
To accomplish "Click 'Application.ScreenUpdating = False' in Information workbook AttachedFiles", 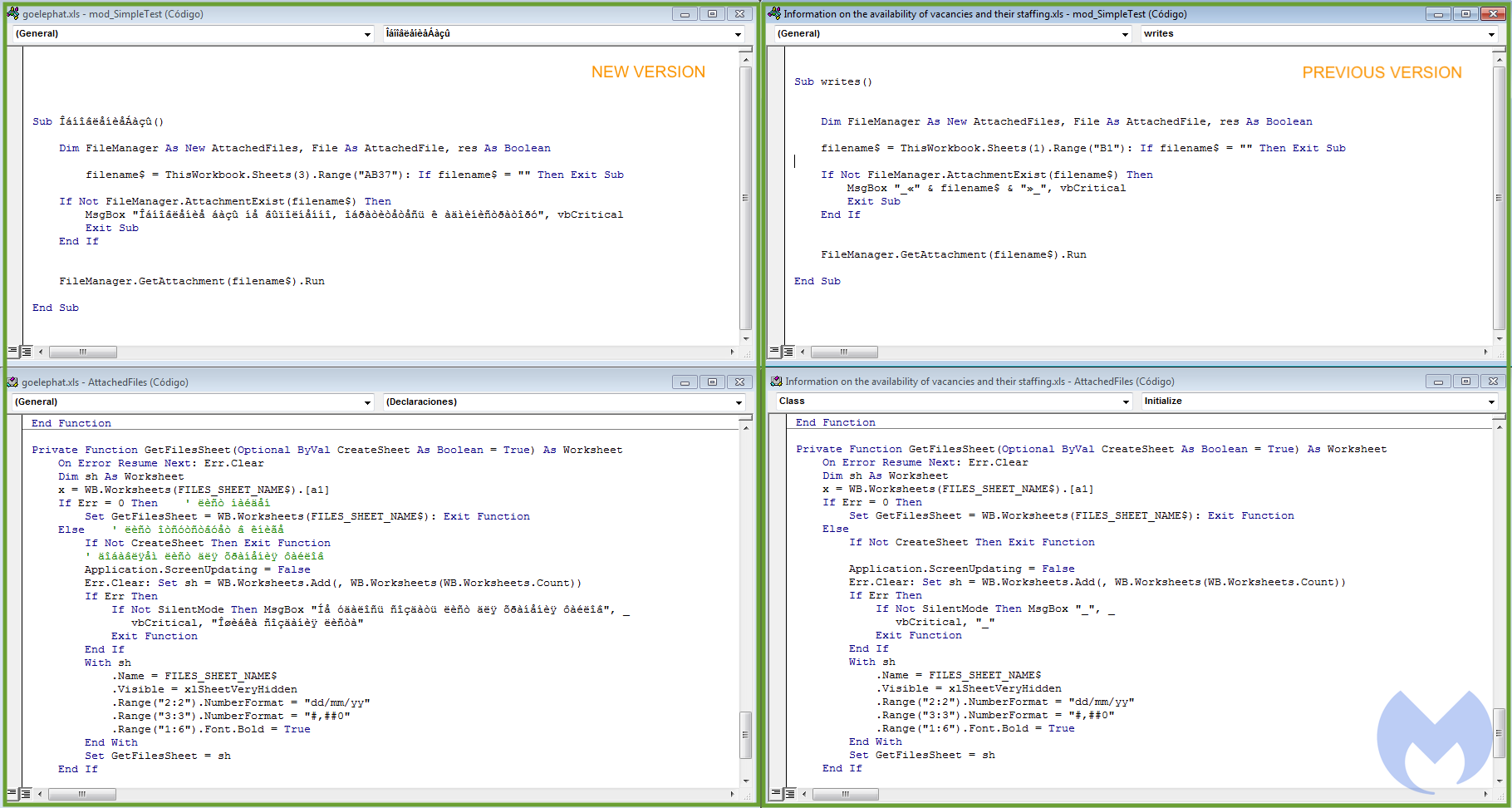I will [x=962, y=569].
